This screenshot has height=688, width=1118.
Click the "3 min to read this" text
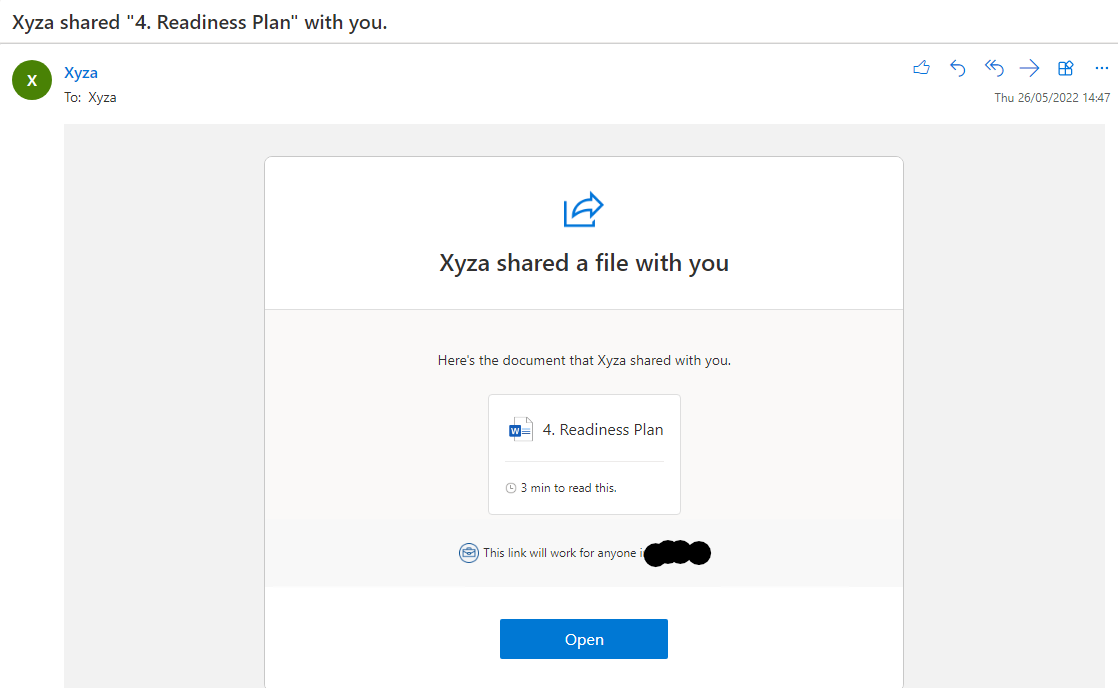coord(568,488)
